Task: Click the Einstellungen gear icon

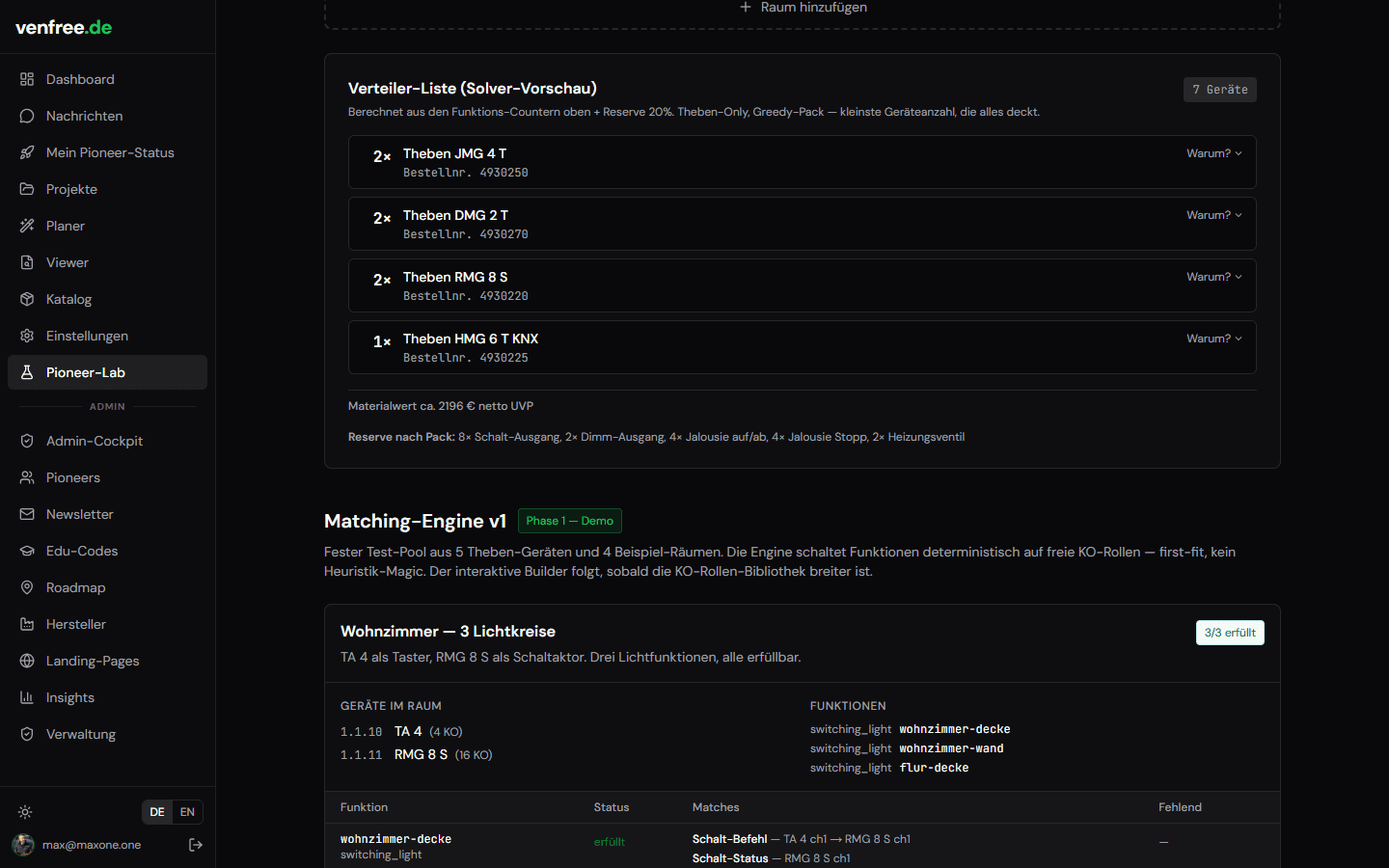Action: point(27,336)
